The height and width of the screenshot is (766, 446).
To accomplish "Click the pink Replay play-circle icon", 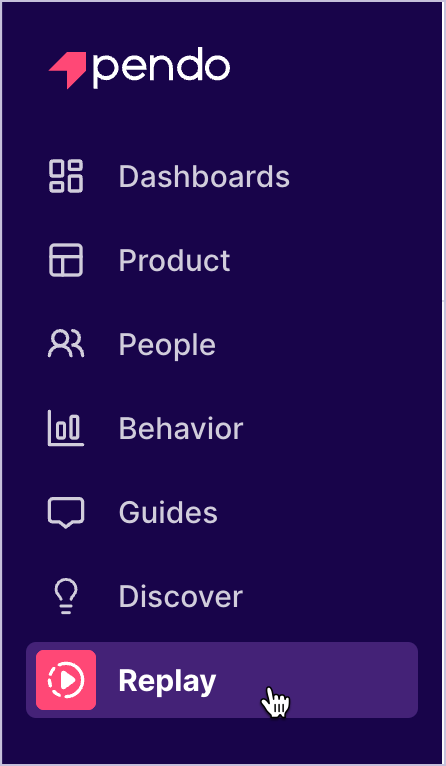I will [x=66, y=680].
